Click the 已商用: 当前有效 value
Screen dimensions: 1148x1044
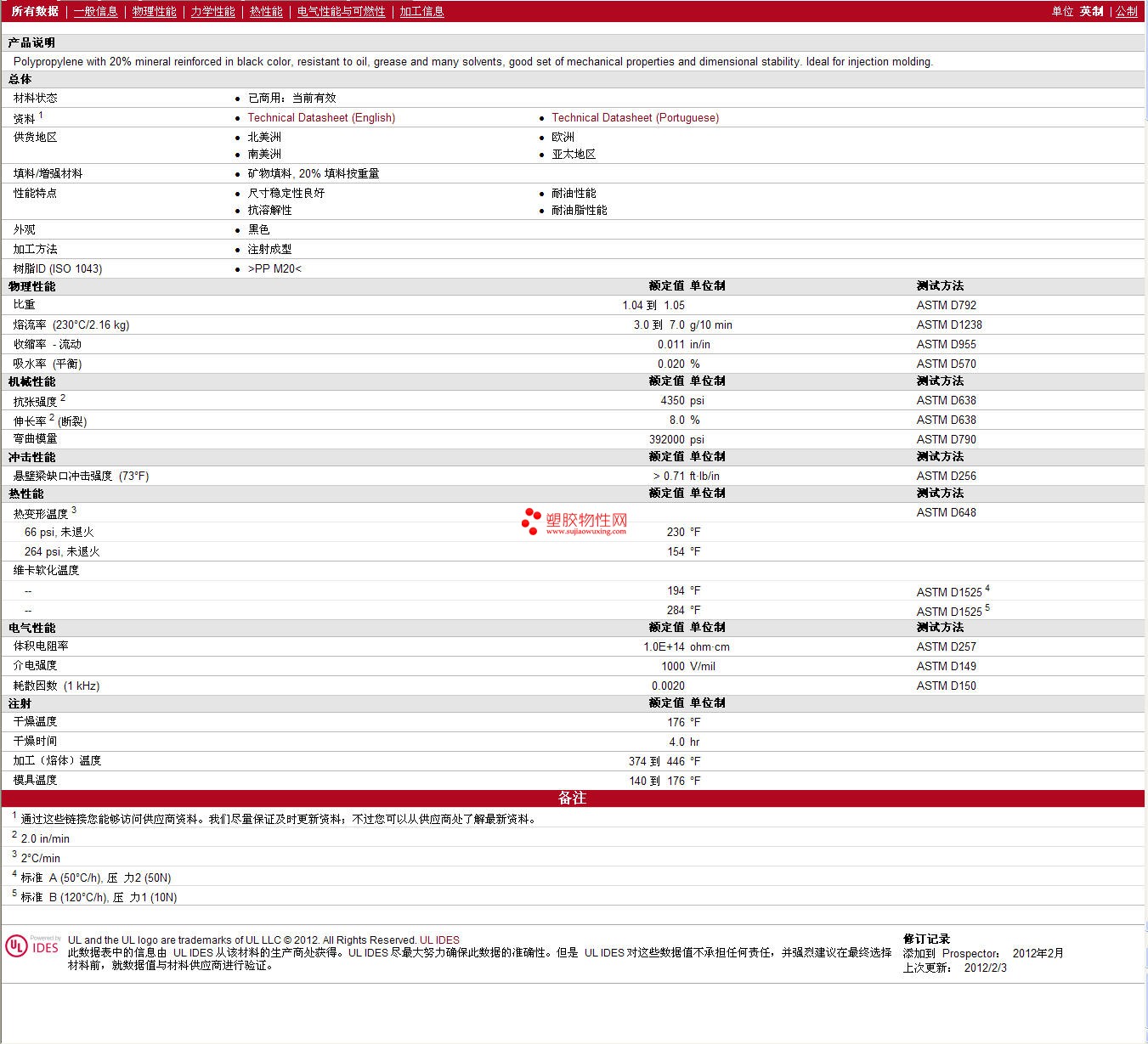291,98
